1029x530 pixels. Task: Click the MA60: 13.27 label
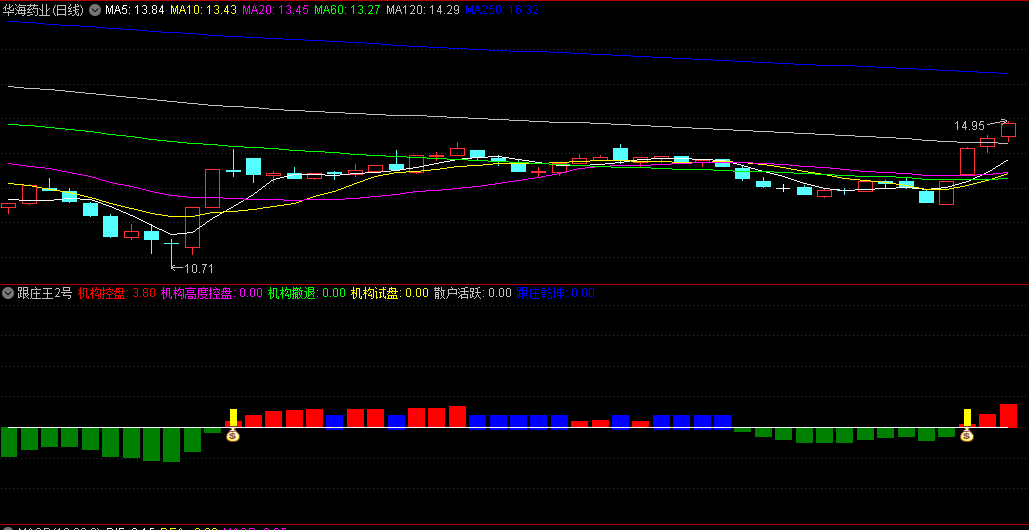pyautogui.click(x=347, y=10)
